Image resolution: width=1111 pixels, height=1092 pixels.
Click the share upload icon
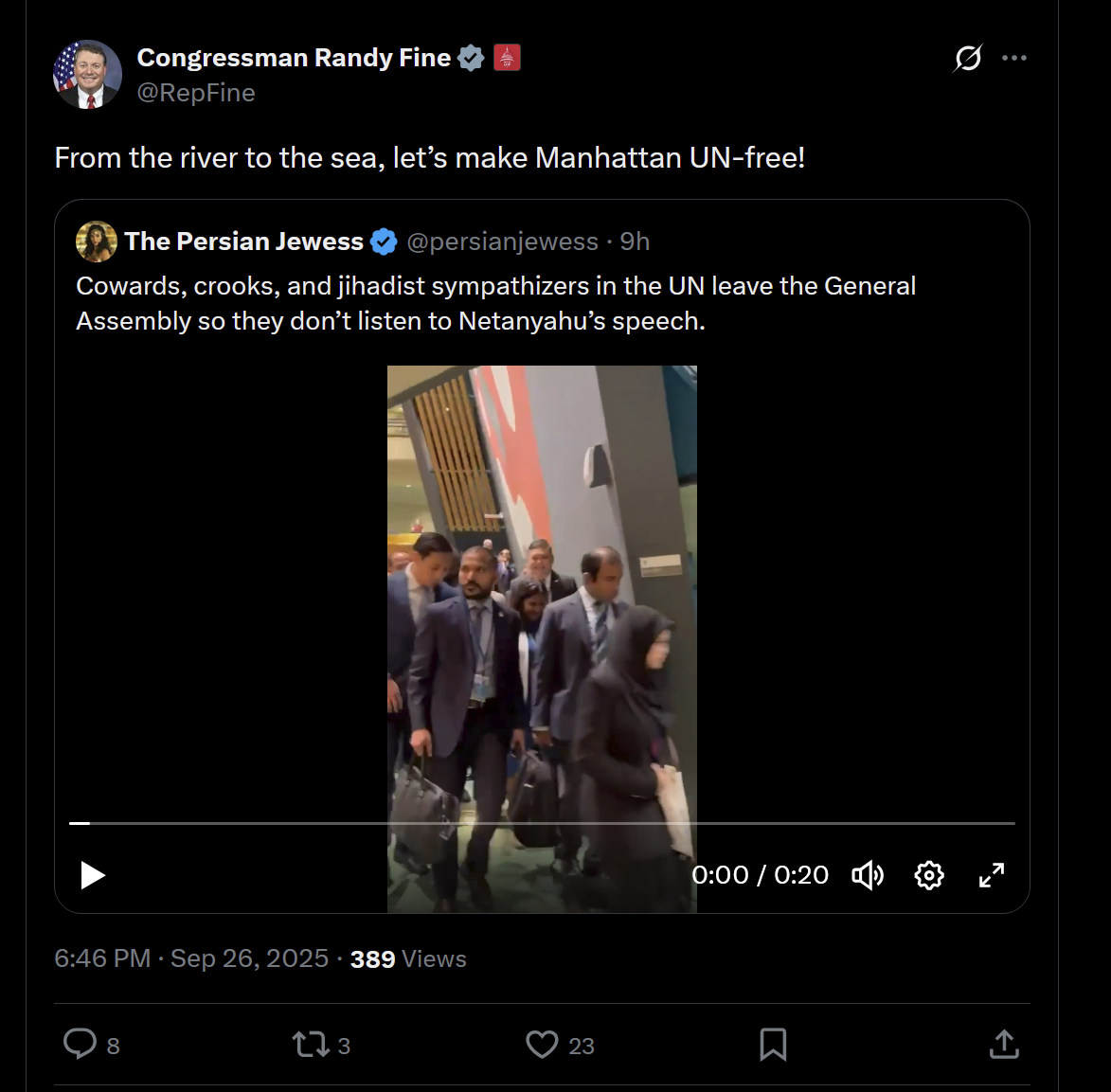tap(1004, 1045)
